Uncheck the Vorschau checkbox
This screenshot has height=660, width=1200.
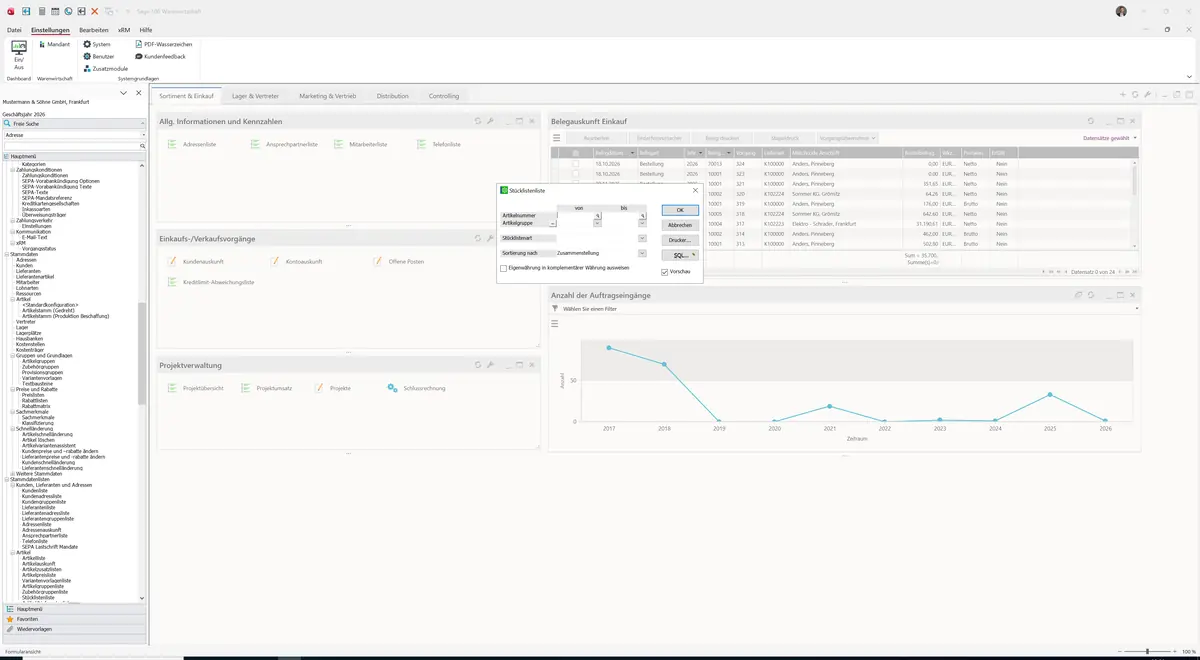tap(665, 272)
